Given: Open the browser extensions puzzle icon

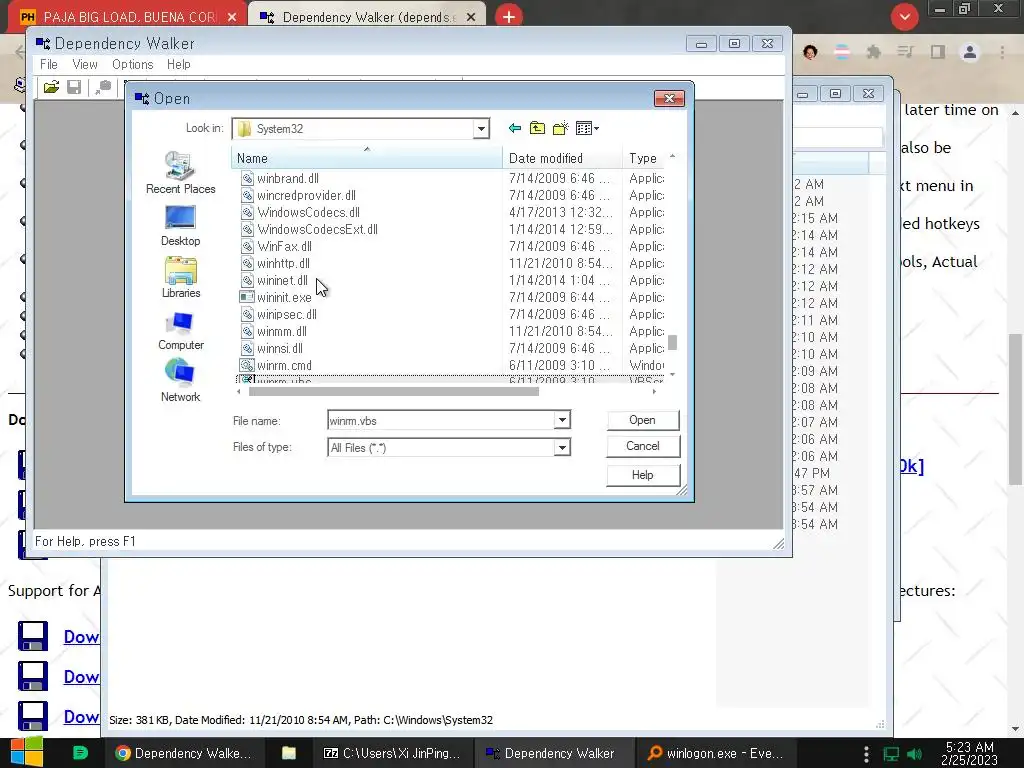Looking at the screenshot, I should pos(873,52).
